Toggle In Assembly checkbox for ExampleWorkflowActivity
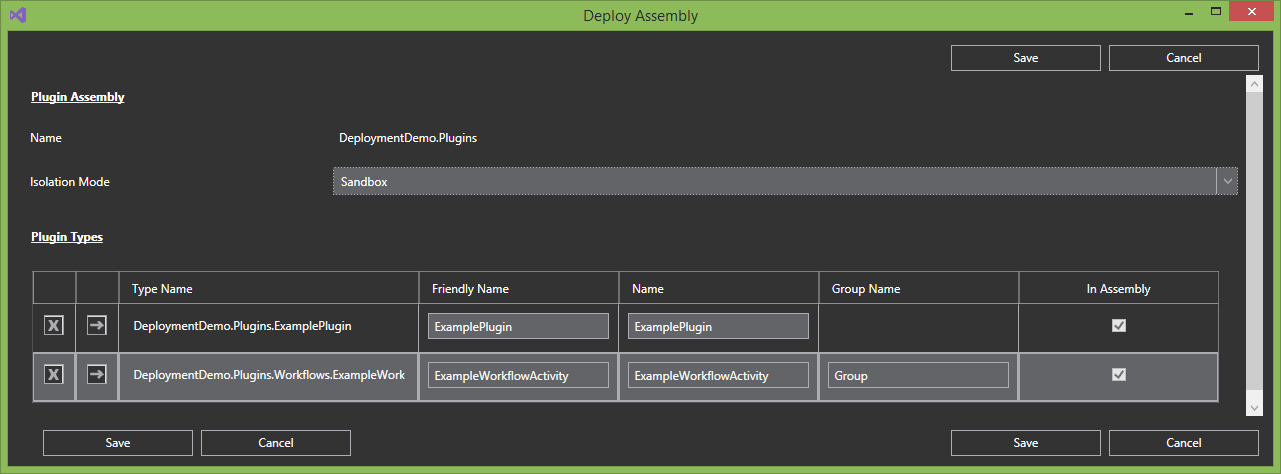Screen dimensions: 1281x474 coord(1119,375)
